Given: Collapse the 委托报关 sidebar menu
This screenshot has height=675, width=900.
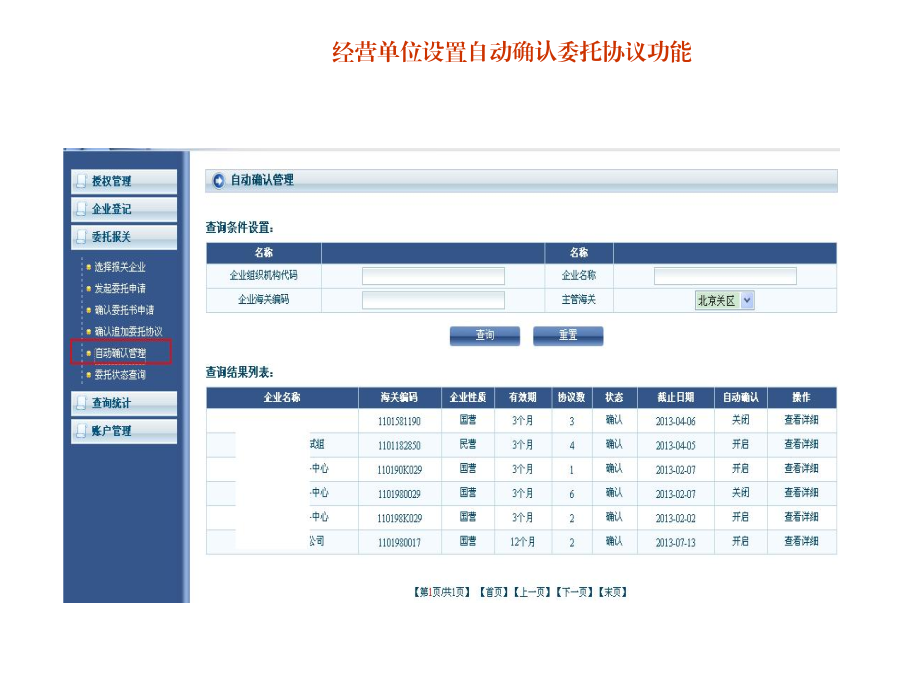Looking at the screenshot, I should [x=124, y=237].
